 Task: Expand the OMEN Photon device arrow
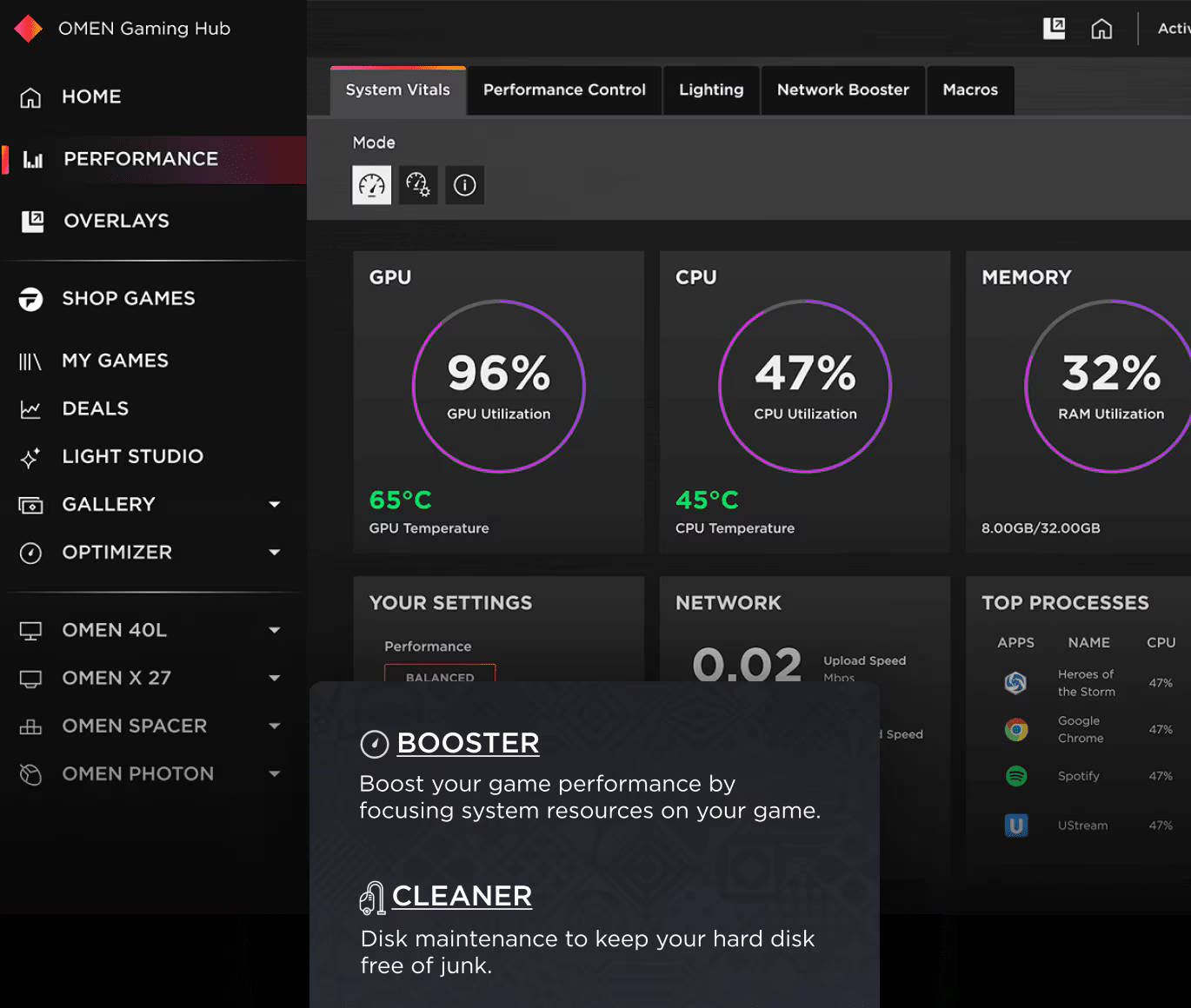click(275, 774)
